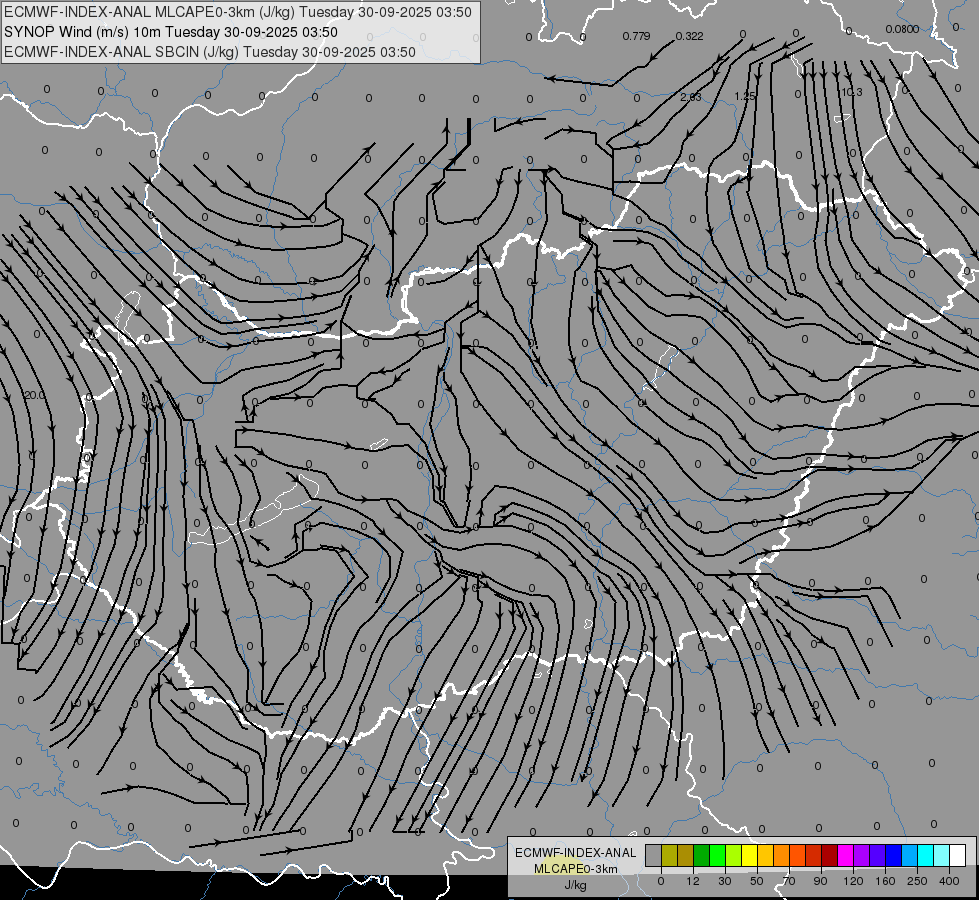Click the legend tick value '400'
The height and width of the screenshot is (900, 979).
949,881
